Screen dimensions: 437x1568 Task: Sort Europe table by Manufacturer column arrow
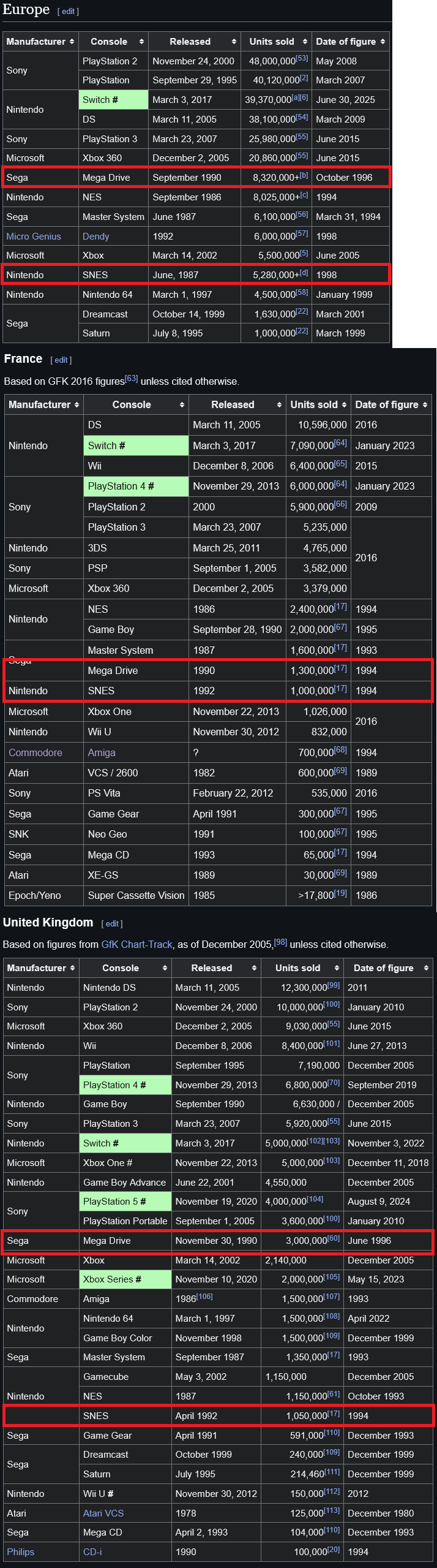(72, 42)
